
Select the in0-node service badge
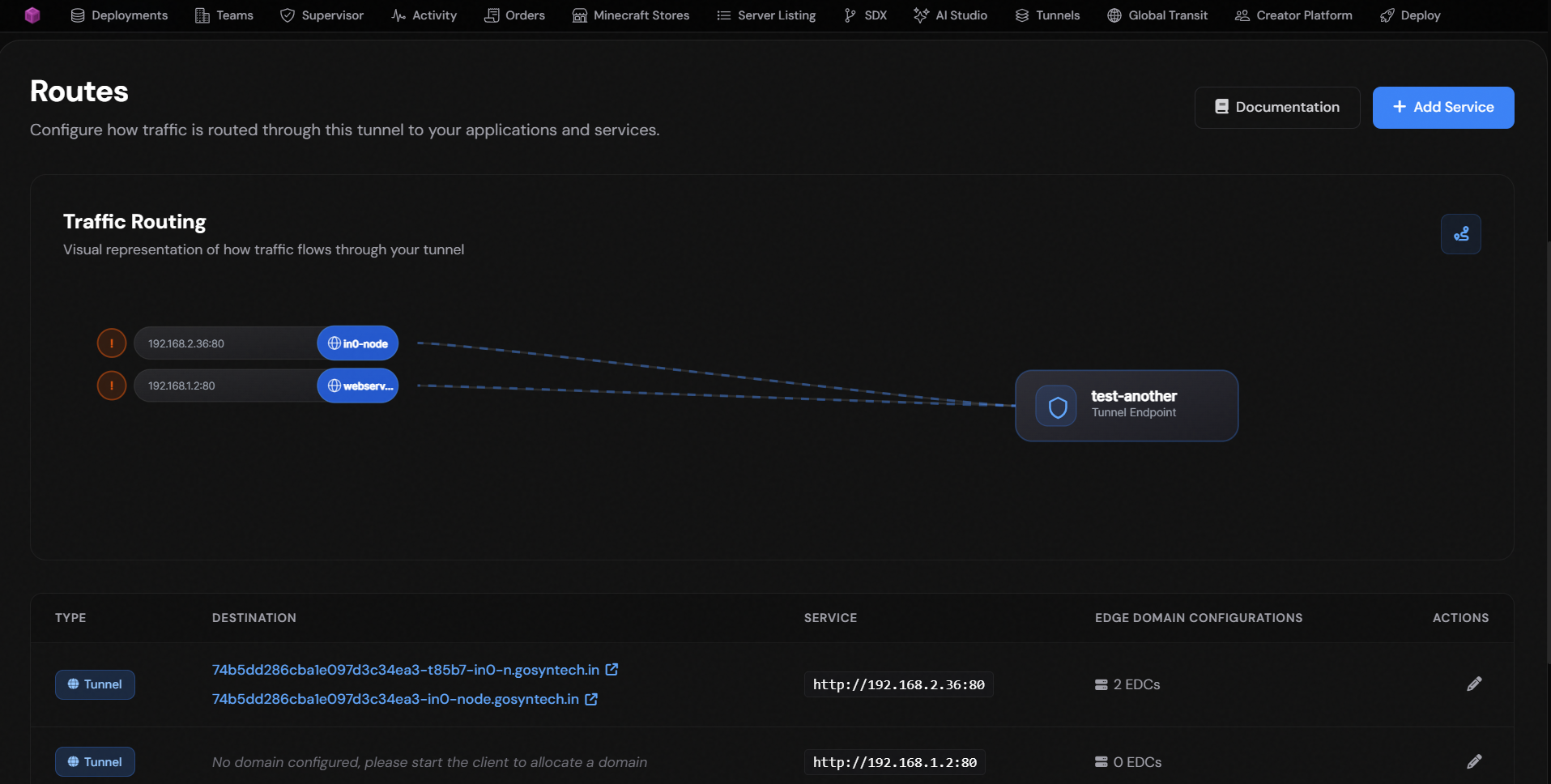(357, 343)
